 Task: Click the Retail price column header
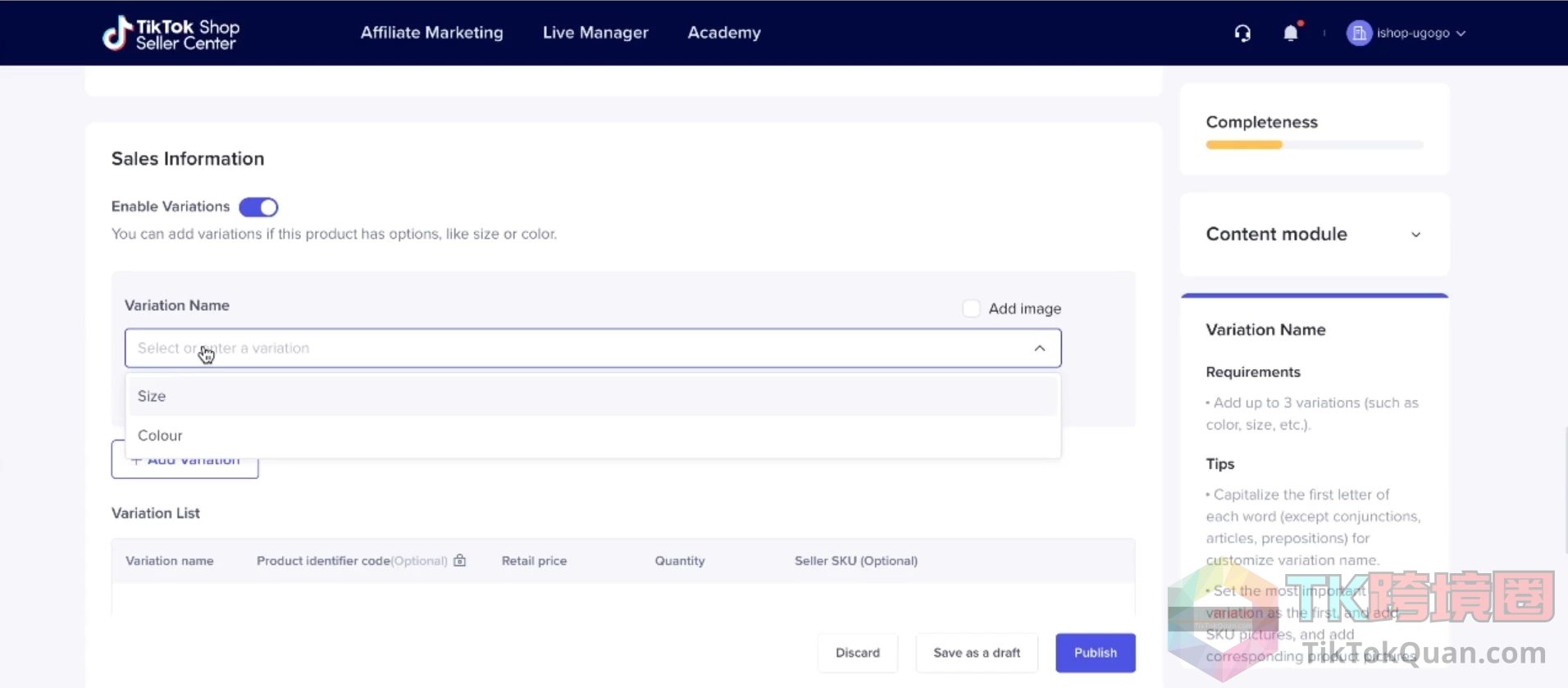534,561
